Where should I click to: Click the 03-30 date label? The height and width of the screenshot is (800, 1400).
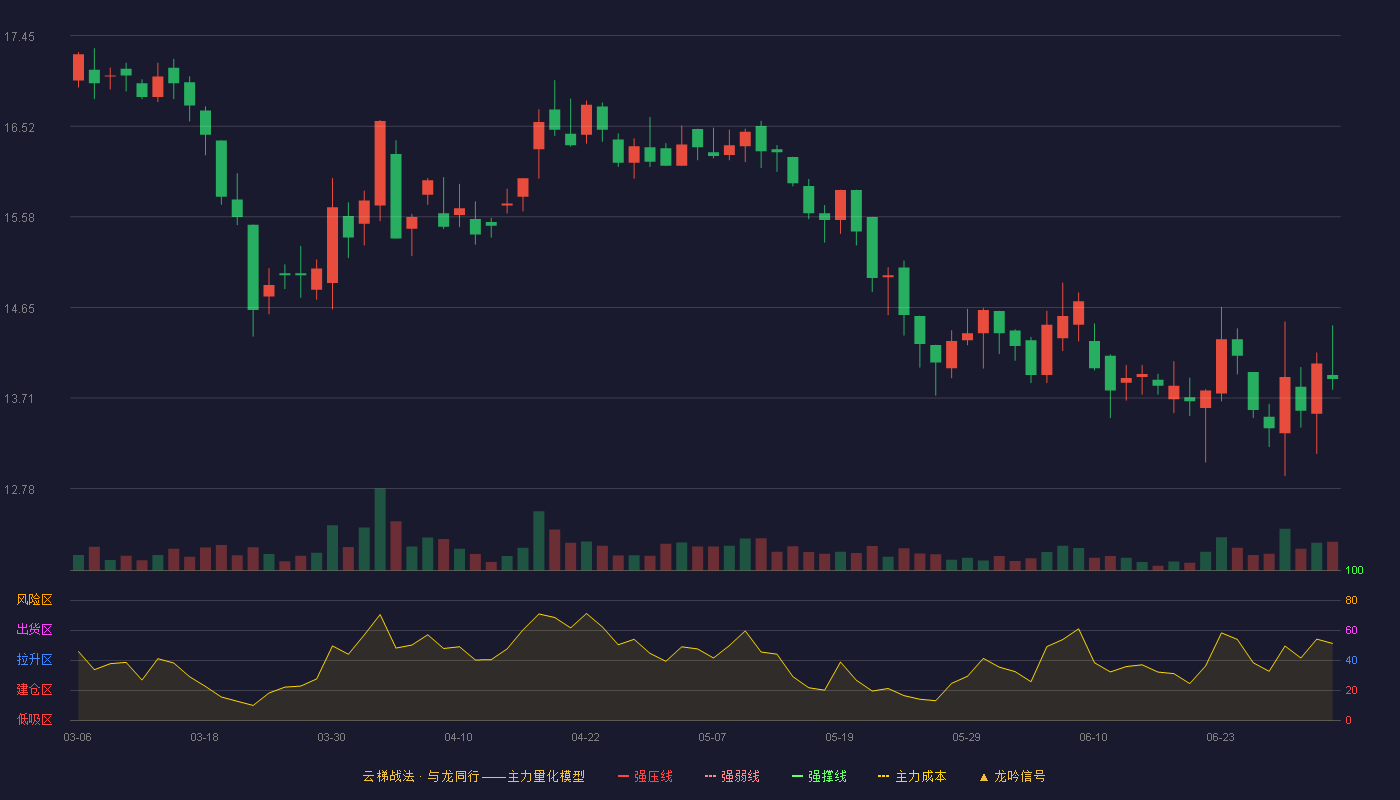(x=331, y=737)
